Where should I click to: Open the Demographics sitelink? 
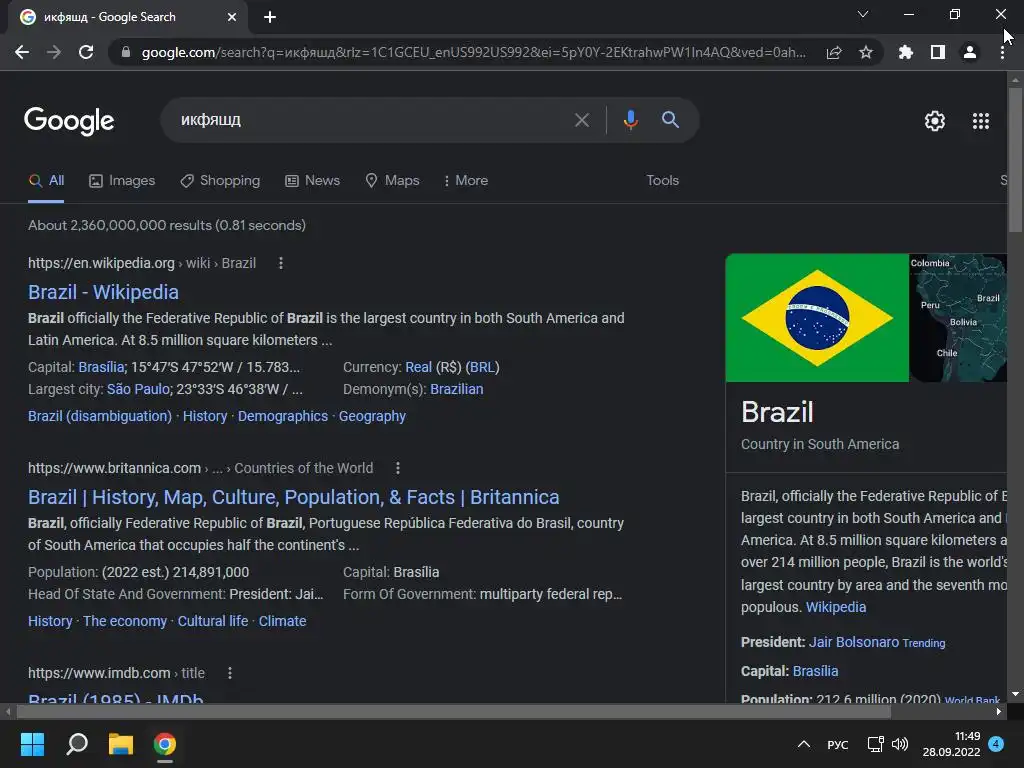click(x=283, y=416)
